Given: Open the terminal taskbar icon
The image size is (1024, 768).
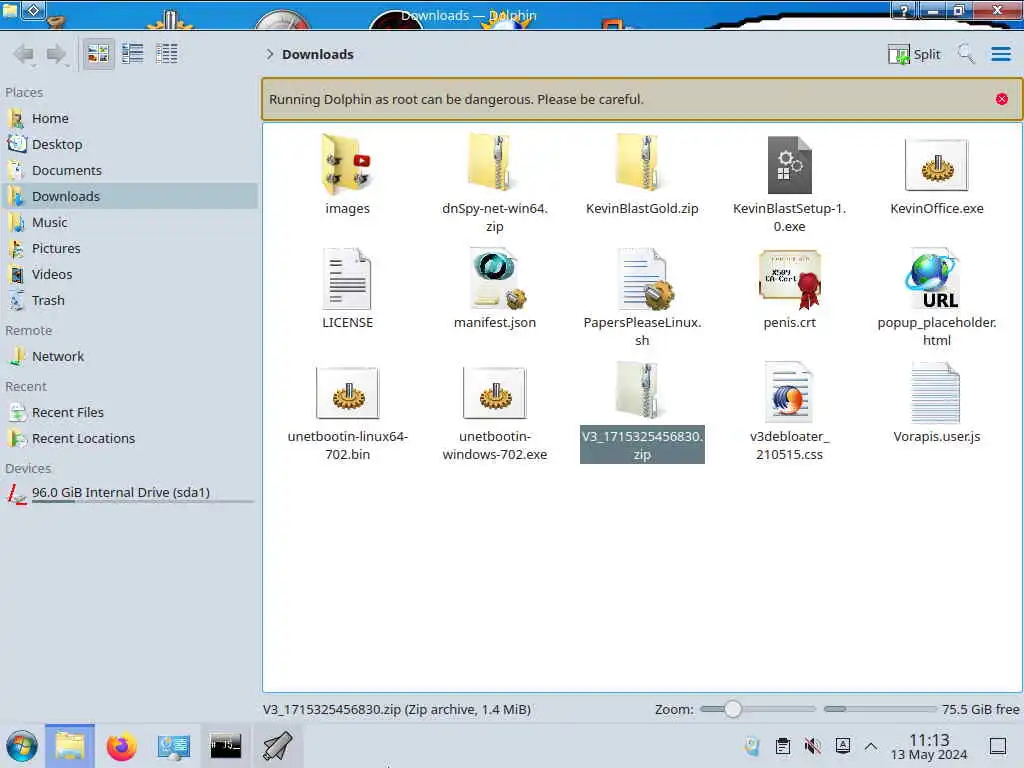Looking at the screenshot, I should (225, 746).
